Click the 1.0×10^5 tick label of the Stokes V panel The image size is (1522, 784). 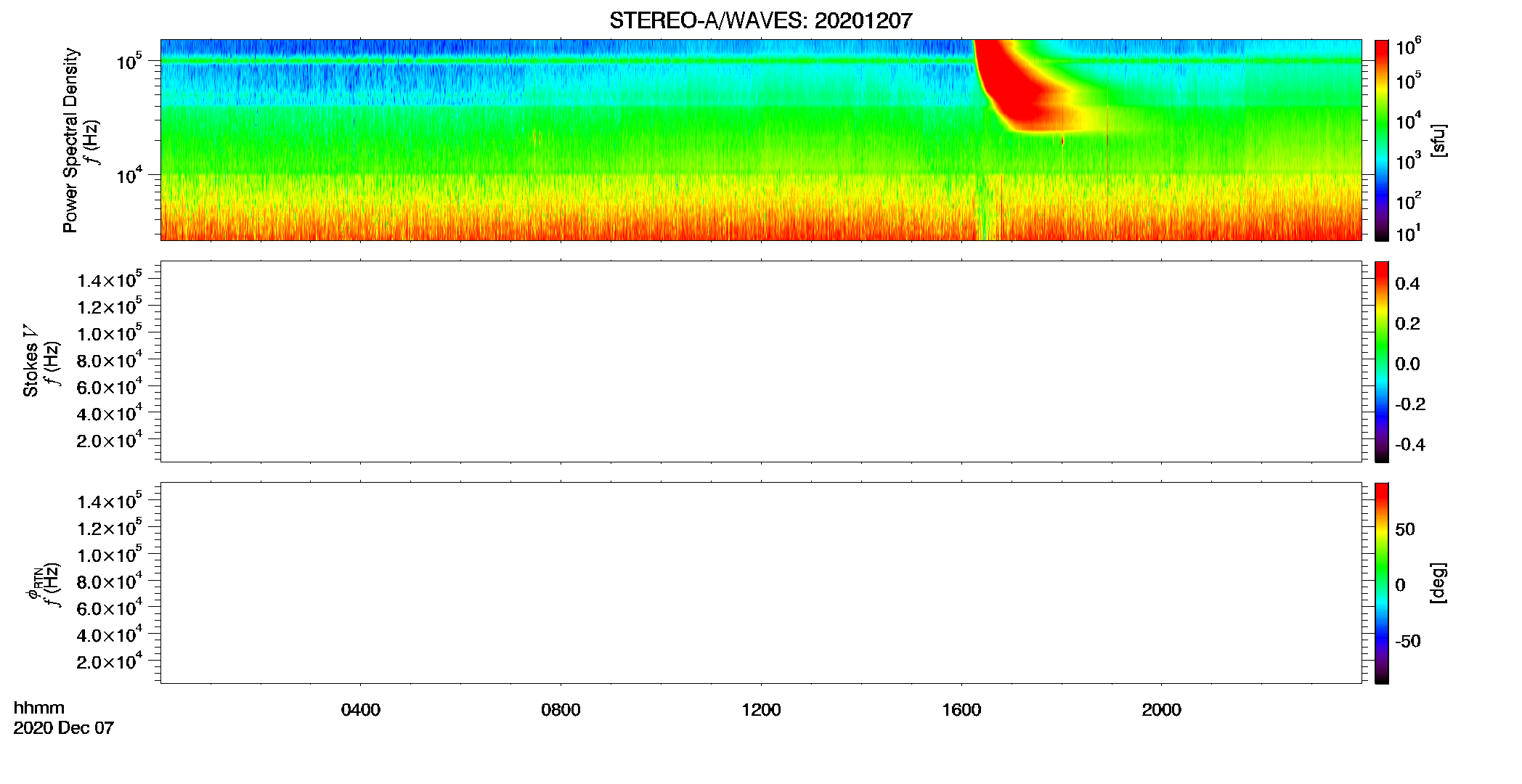(x=110, y=332)
